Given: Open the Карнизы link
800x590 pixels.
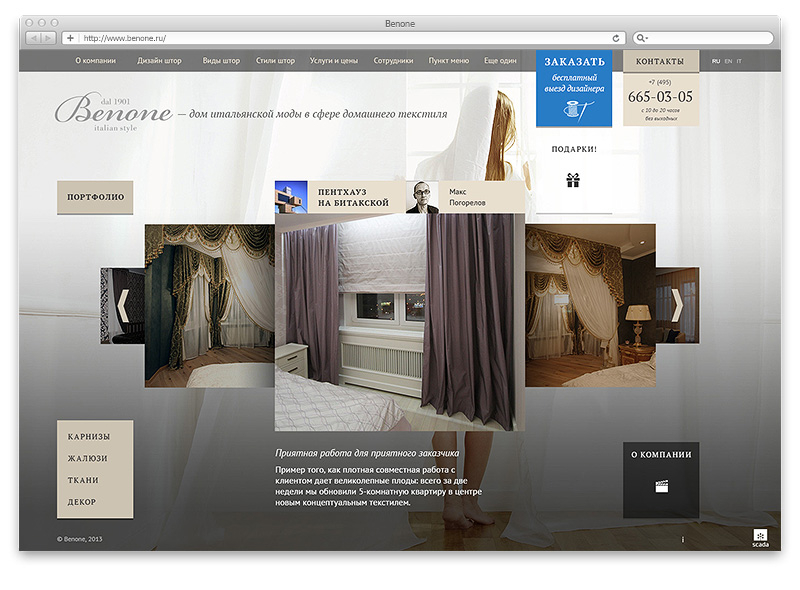Looking at the screenshot, I should pyautogui.click(x=89, y=437).
